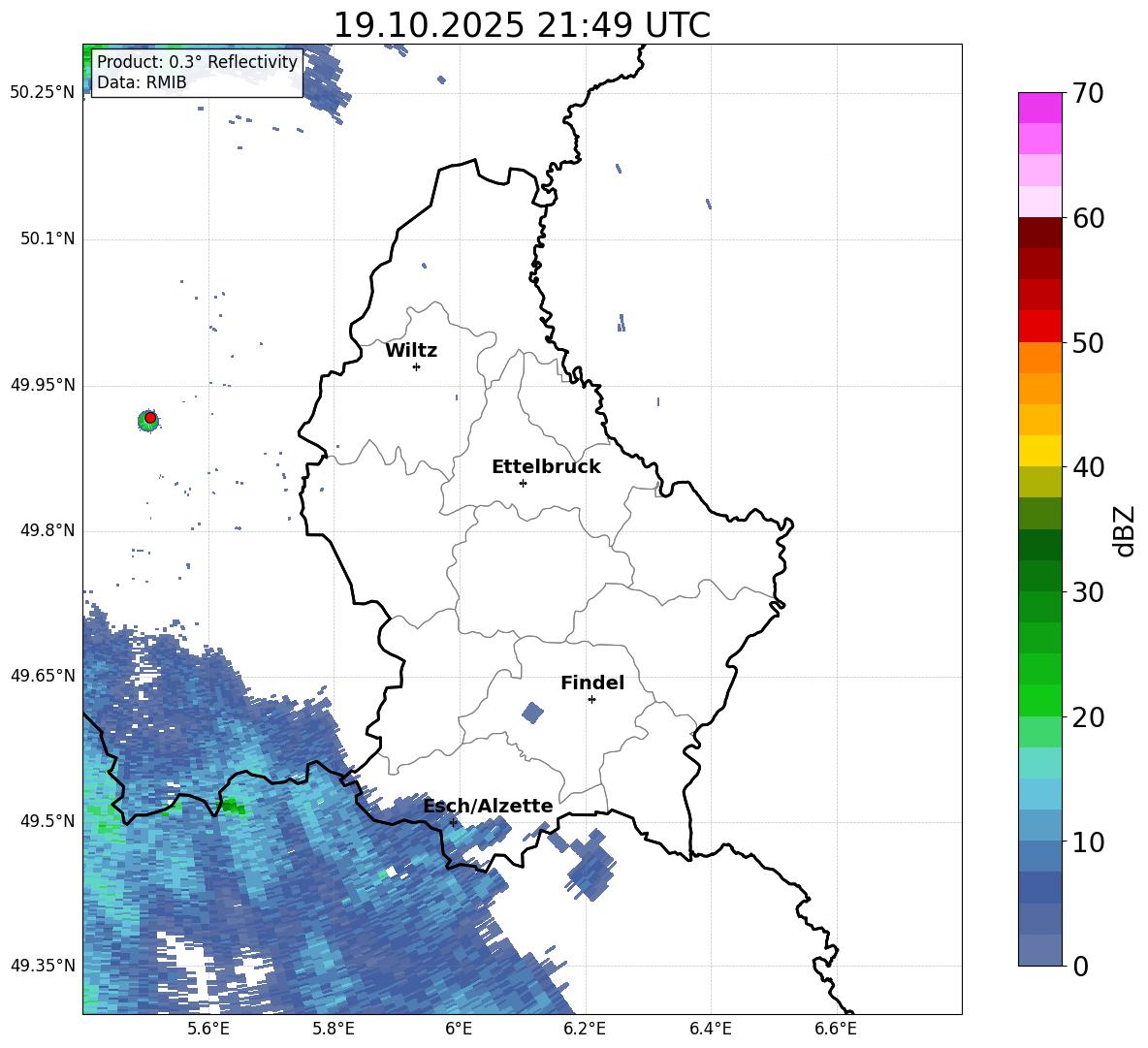Screen dimensions: 1148x1048
Task: Click the 49.65°N latitude label
Action: pyautogui.click(x=43, y=676)
